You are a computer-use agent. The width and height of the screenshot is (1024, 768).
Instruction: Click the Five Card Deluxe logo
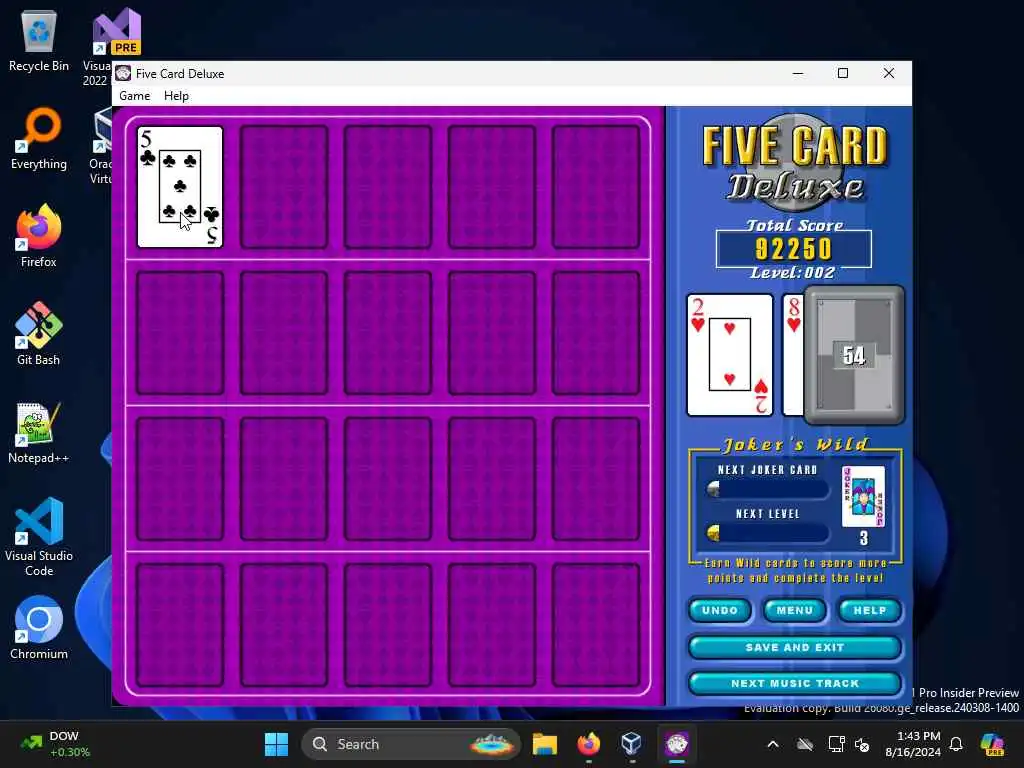[795, 162]
